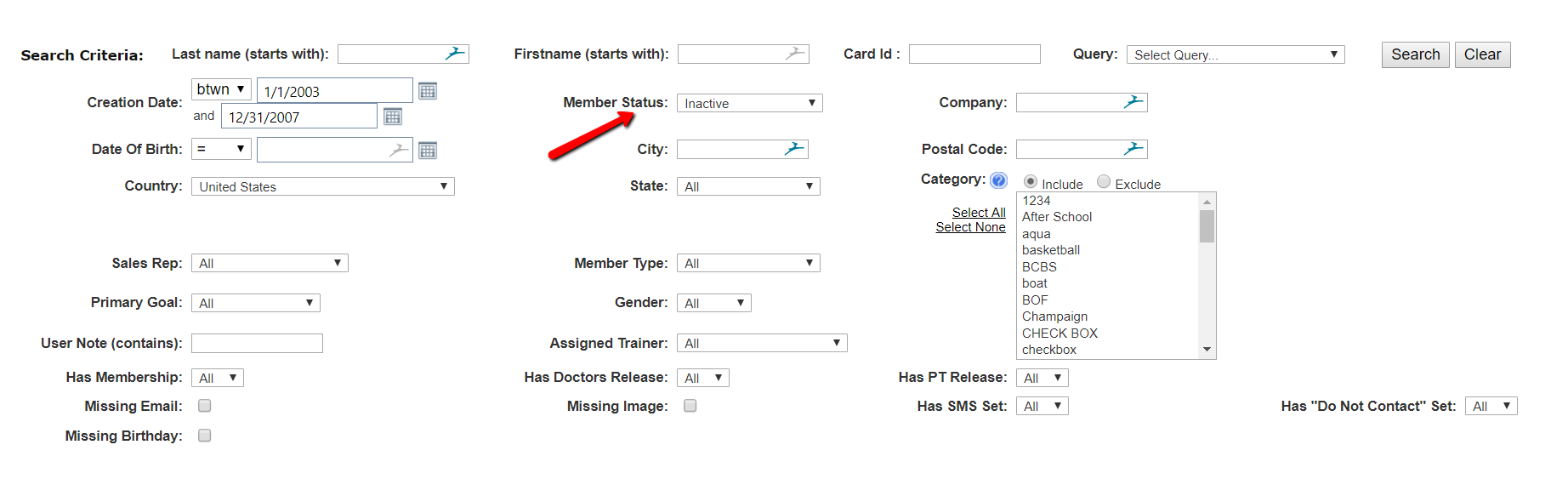Click lookup icon in Postal Code field
This screenshot has height=479, width=1568.
[x=1133, y=149]
